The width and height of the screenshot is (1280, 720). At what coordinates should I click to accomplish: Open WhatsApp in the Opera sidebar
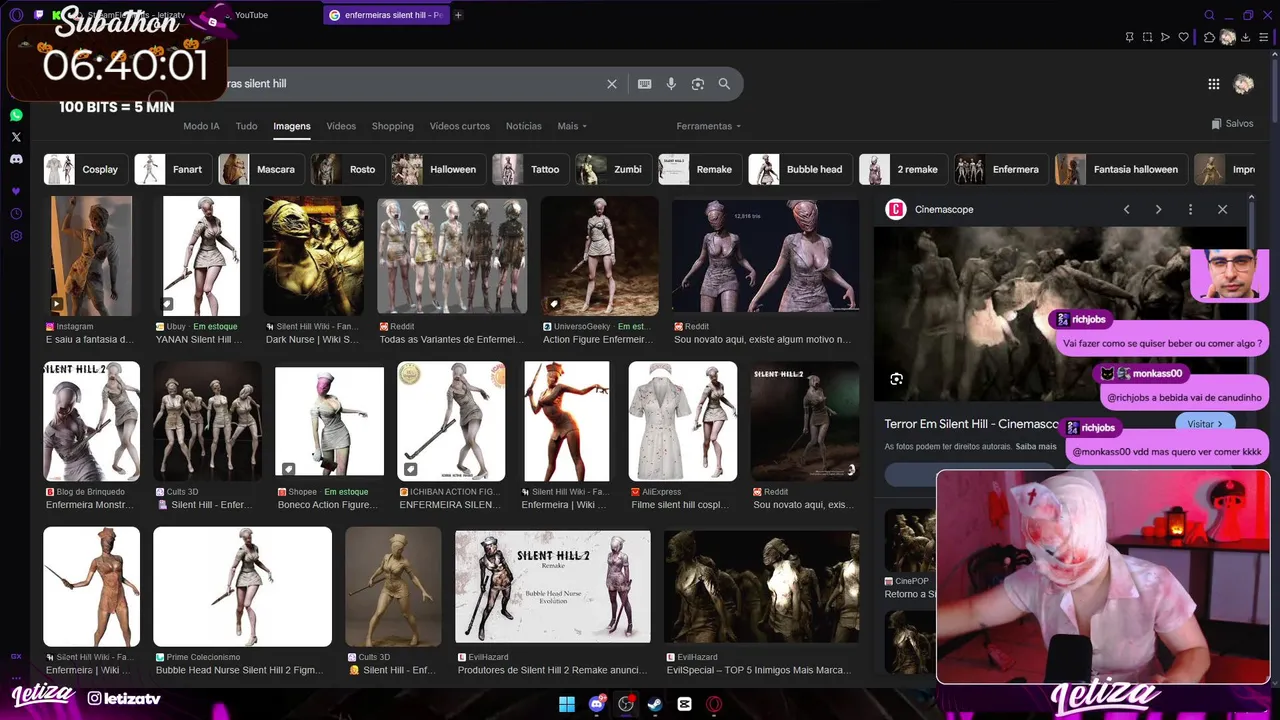(16, 115)
